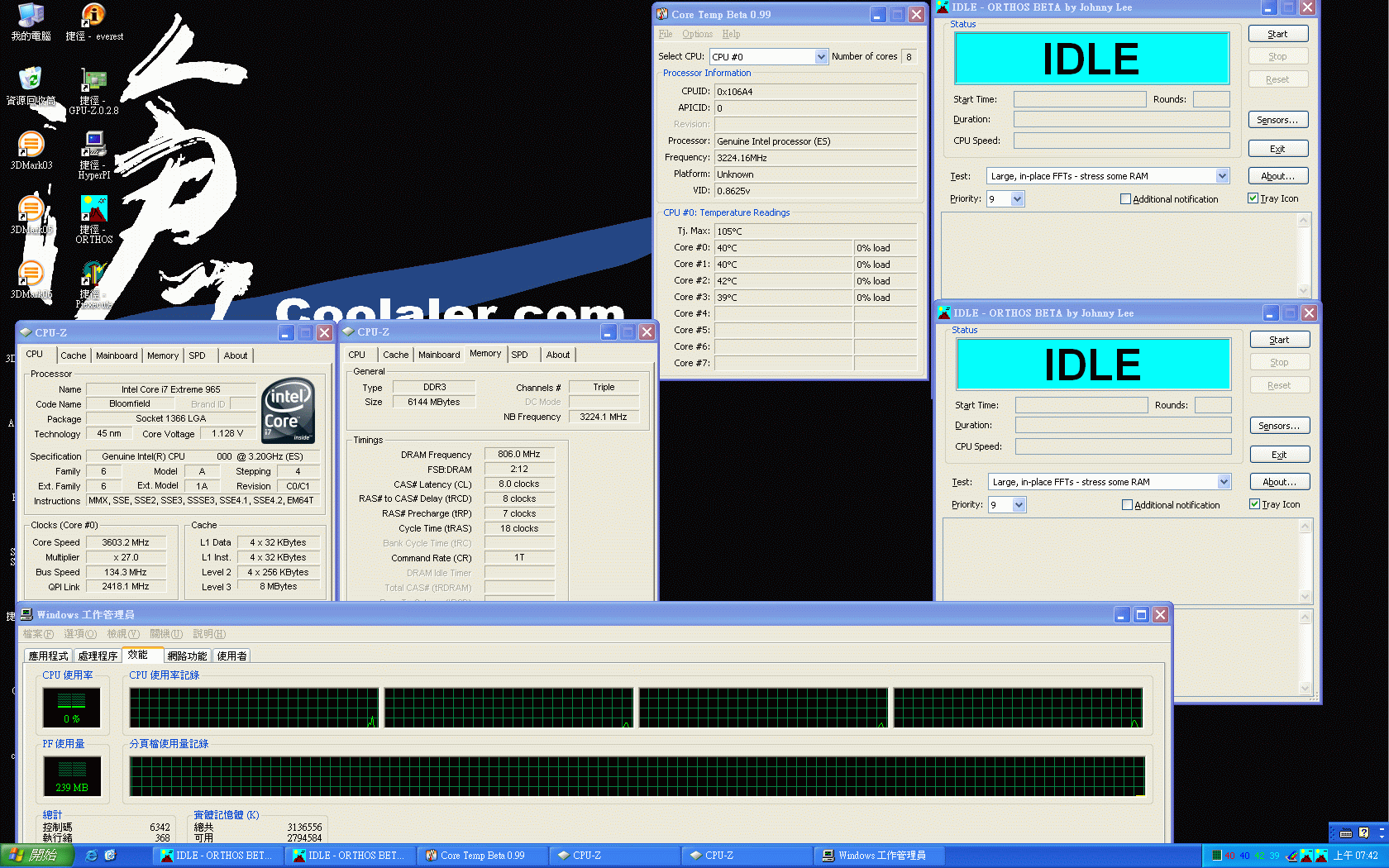Toggle Additional notification in upper ORTHOS
1389x868 pixels.
[x=1125, y=199]
